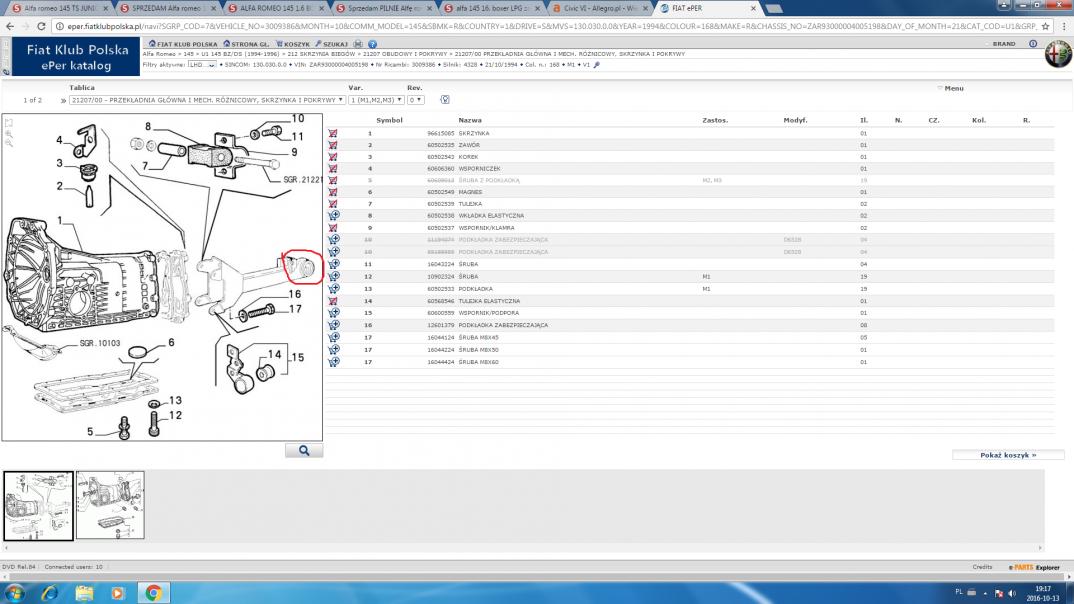The image size is (1074, 604).
Task: Click the Pokaż koszyk button
Action: tap(1008, 455)
